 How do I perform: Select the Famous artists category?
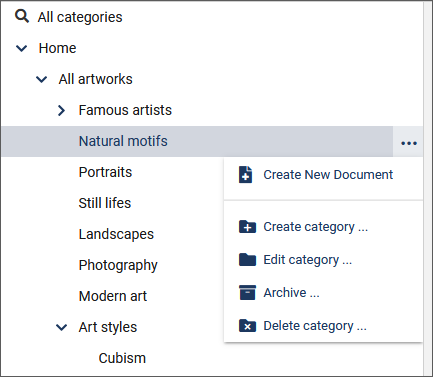tap(125, 110)
